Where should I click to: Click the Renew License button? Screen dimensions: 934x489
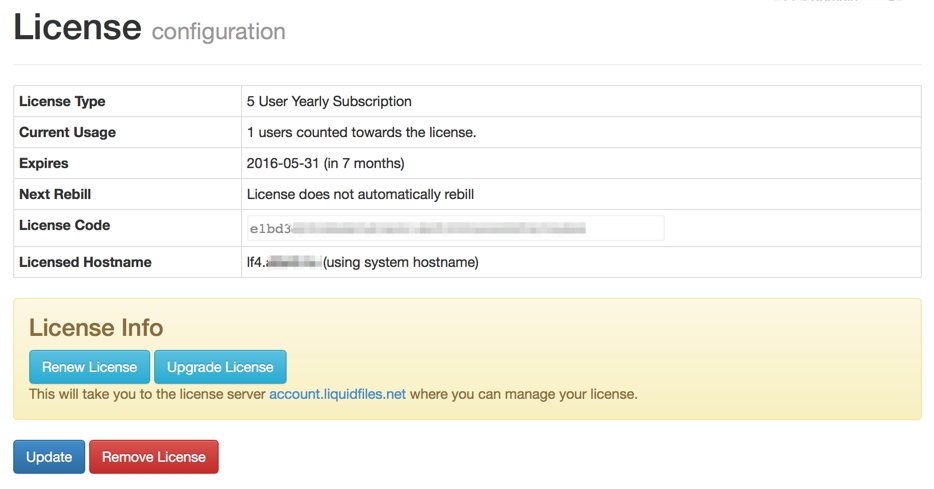click(x=89, y=367)
